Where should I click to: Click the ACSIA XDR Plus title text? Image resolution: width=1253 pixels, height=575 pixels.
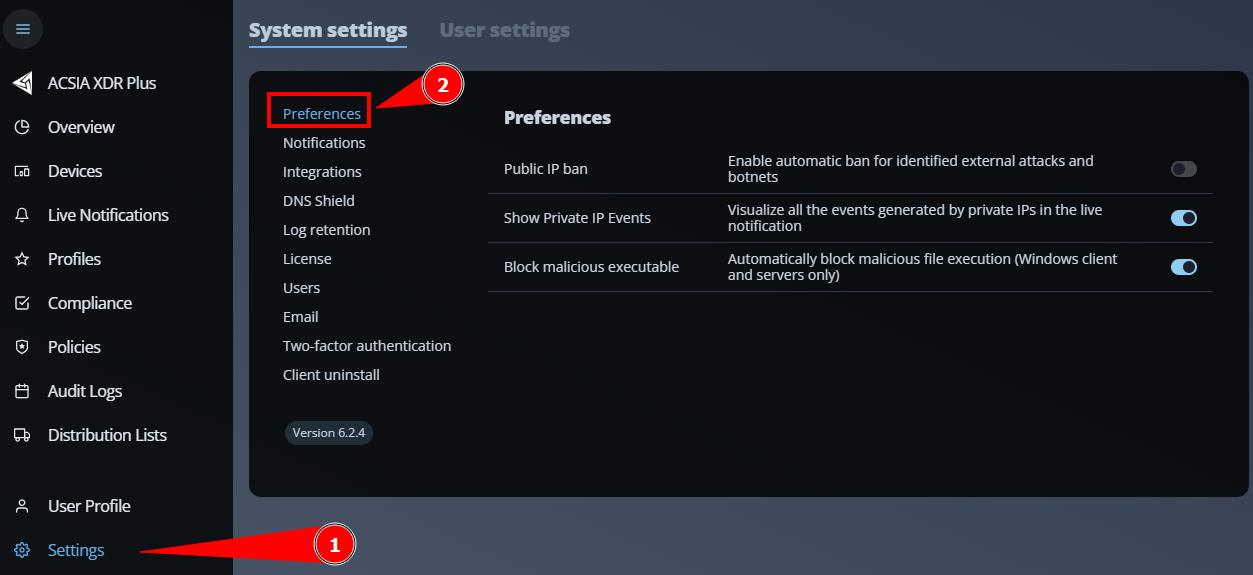point(102,83)
